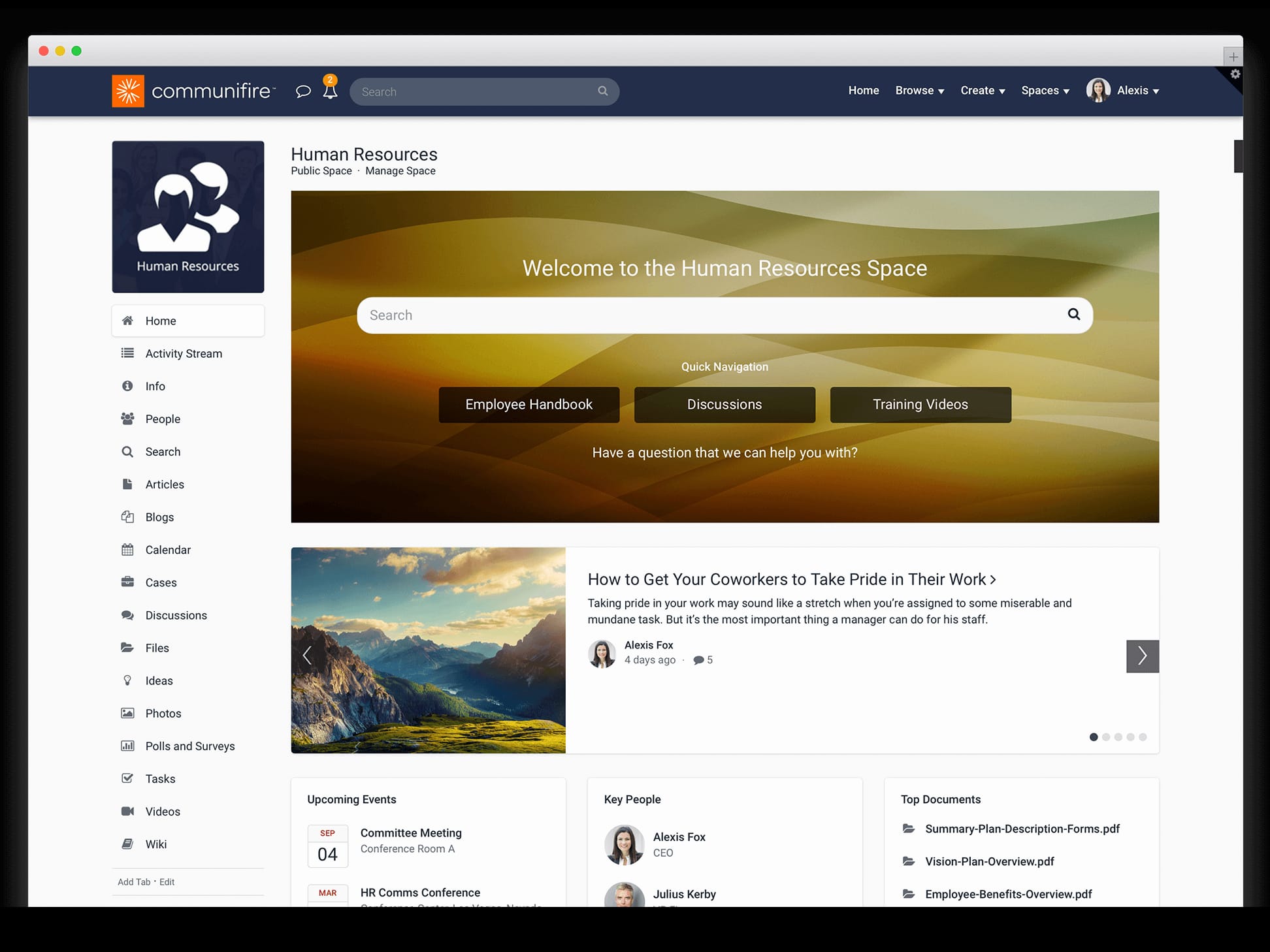Expand the Browse dropdown menu
The width and height of the screenshot is (1270, 952).
point(919,91)
